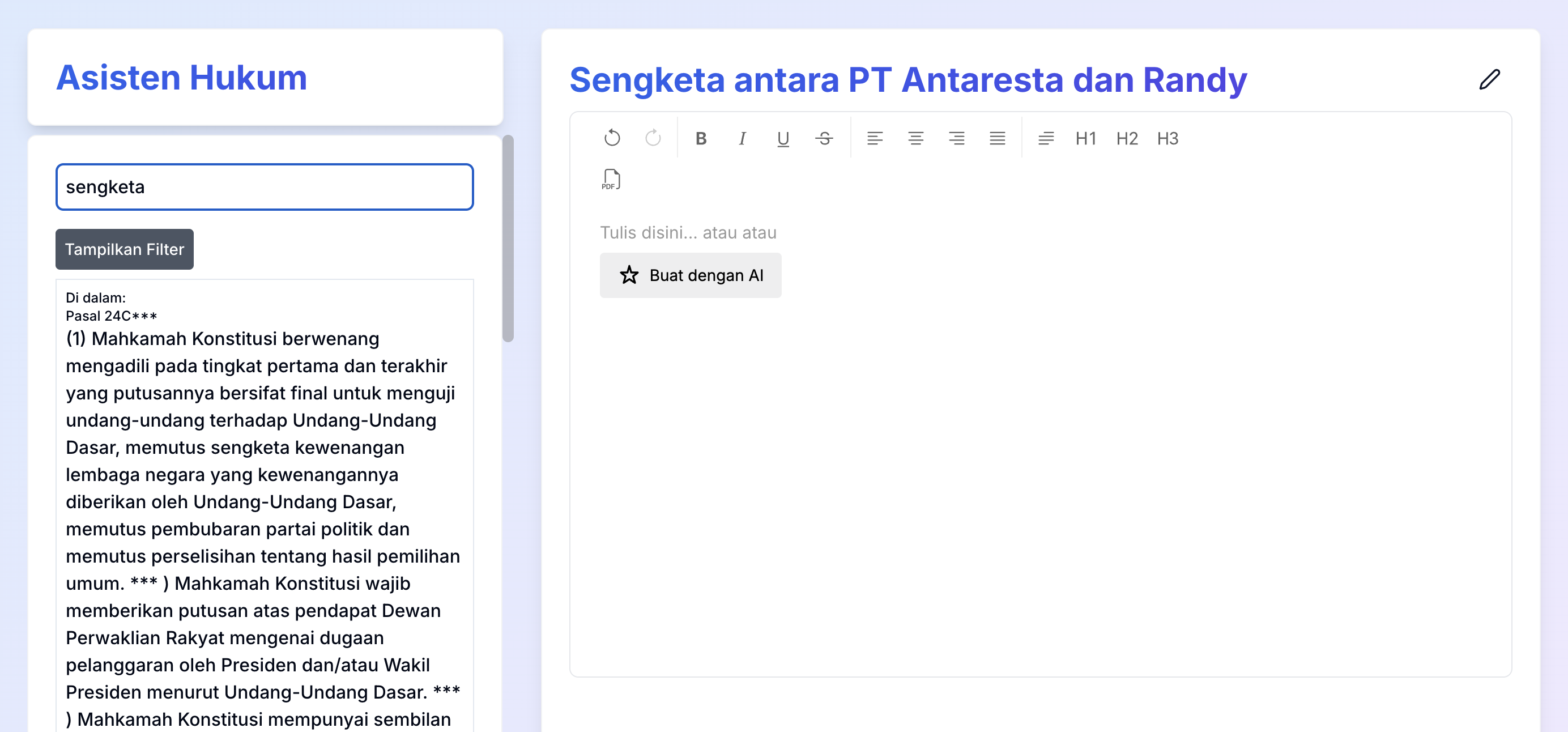
Task: Click the 'Di dalam:' label
Action: pos(96,298)
